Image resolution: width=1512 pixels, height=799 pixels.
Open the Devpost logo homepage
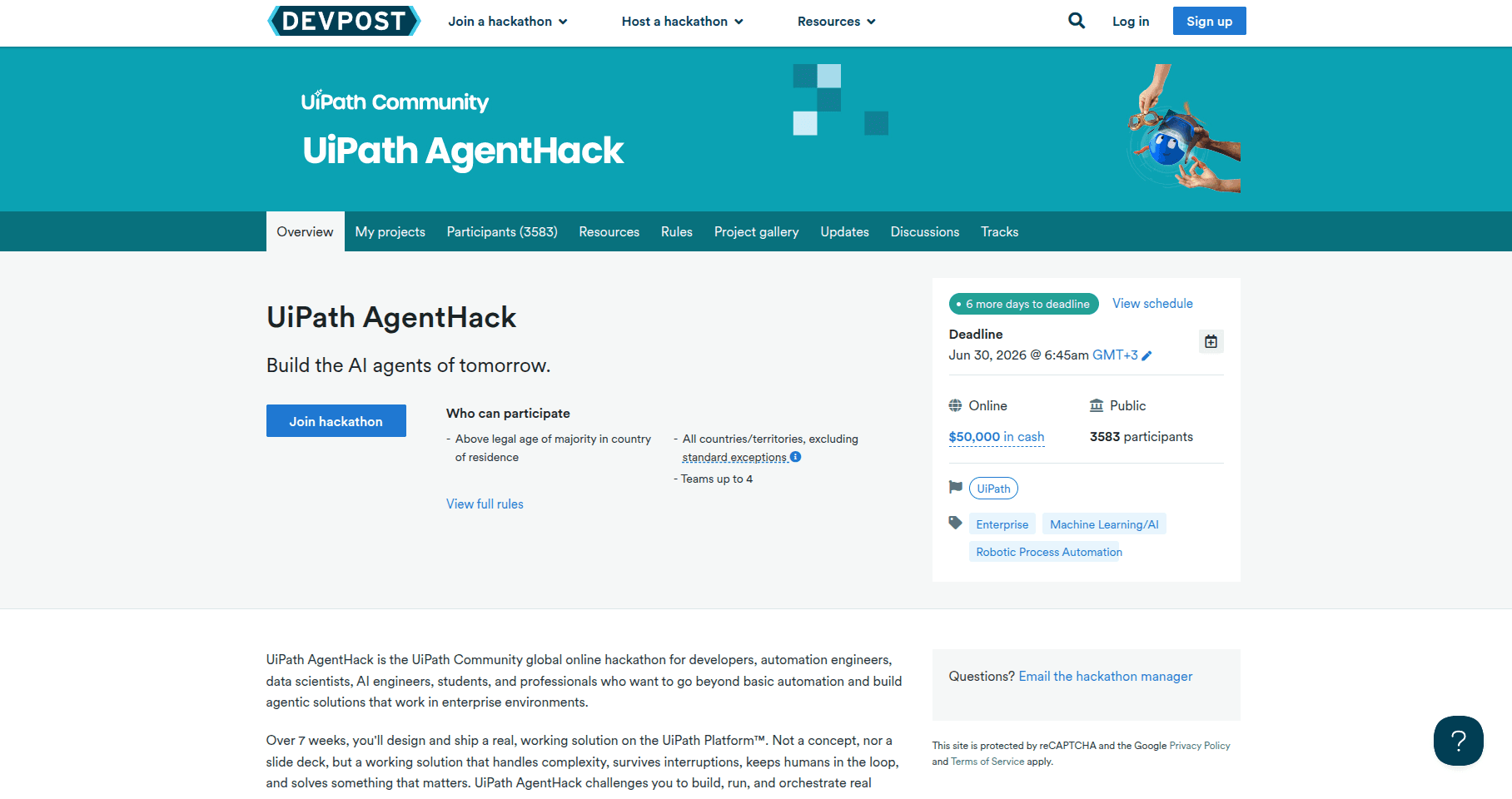click(x=344, y=21)
